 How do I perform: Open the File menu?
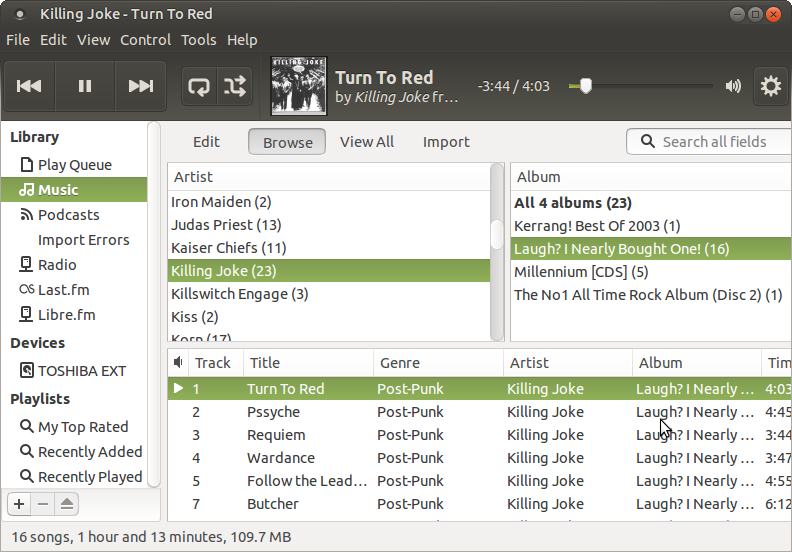(x=18, y=40)
